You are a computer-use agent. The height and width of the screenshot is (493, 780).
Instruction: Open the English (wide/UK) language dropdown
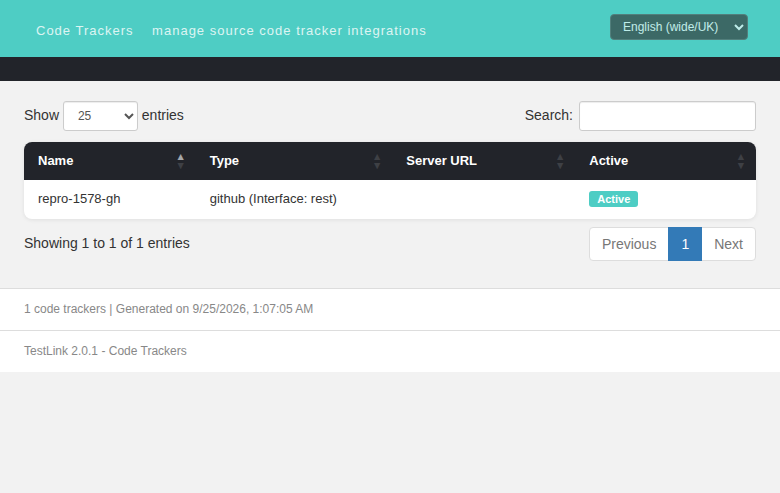[x=679, y=27]
